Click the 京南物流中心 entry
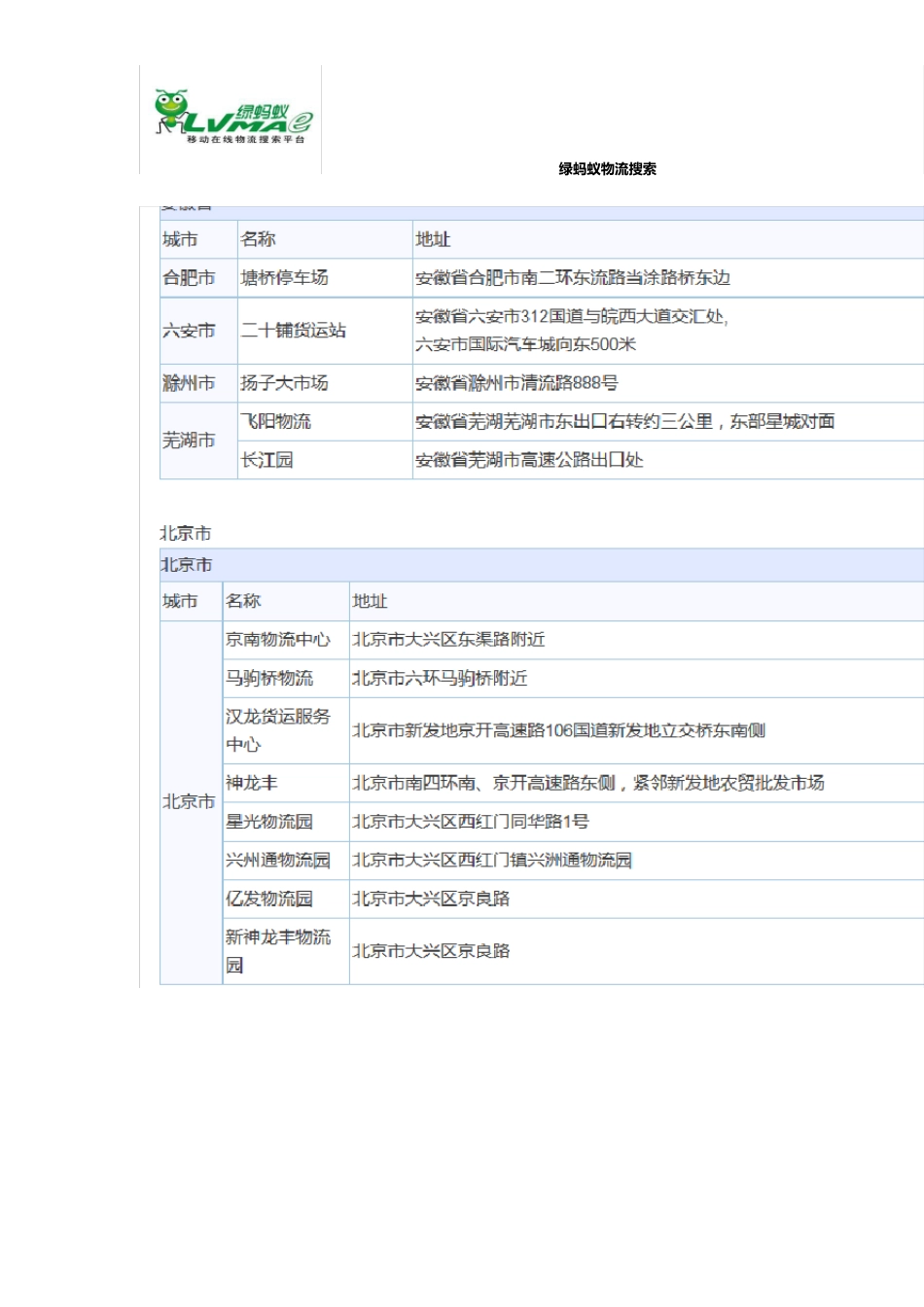This screenshot has width=924, height=1307. [277, 640]
